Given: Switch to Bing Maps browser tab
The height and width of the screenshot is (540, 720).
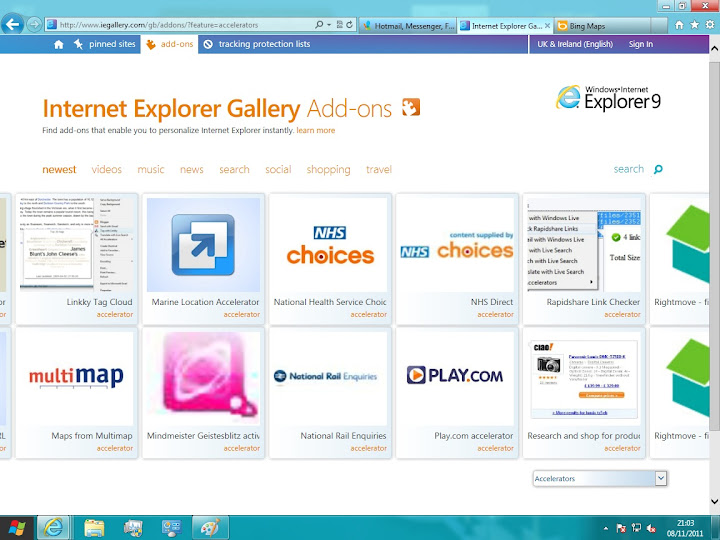Looking at the screenshot, I should pos(602,26).
